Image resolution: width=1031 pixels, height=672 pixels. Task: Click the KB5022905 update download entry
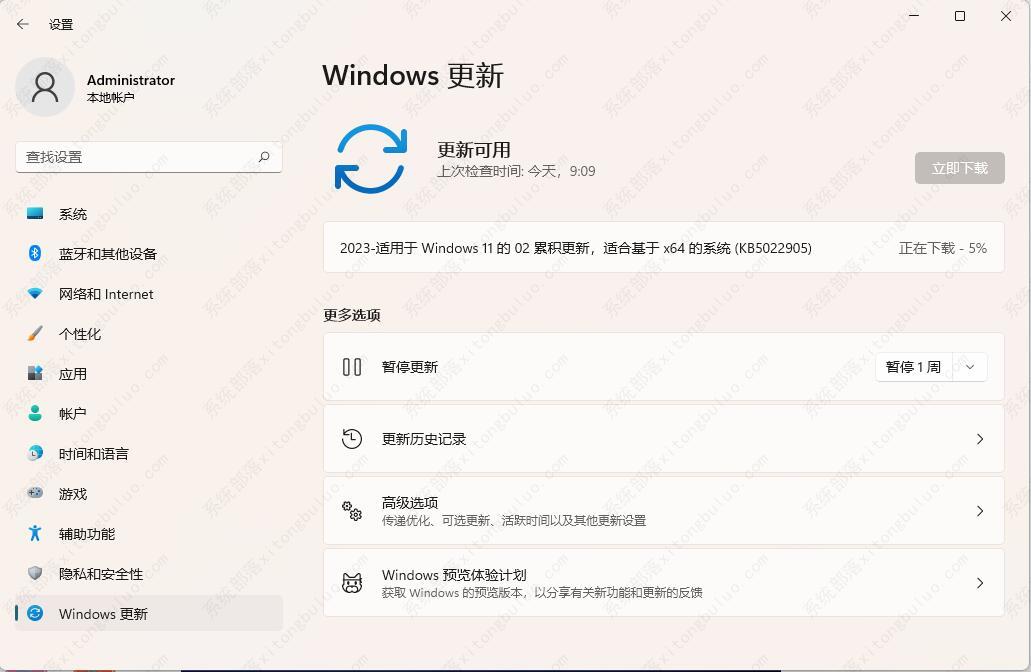[576, 248]
